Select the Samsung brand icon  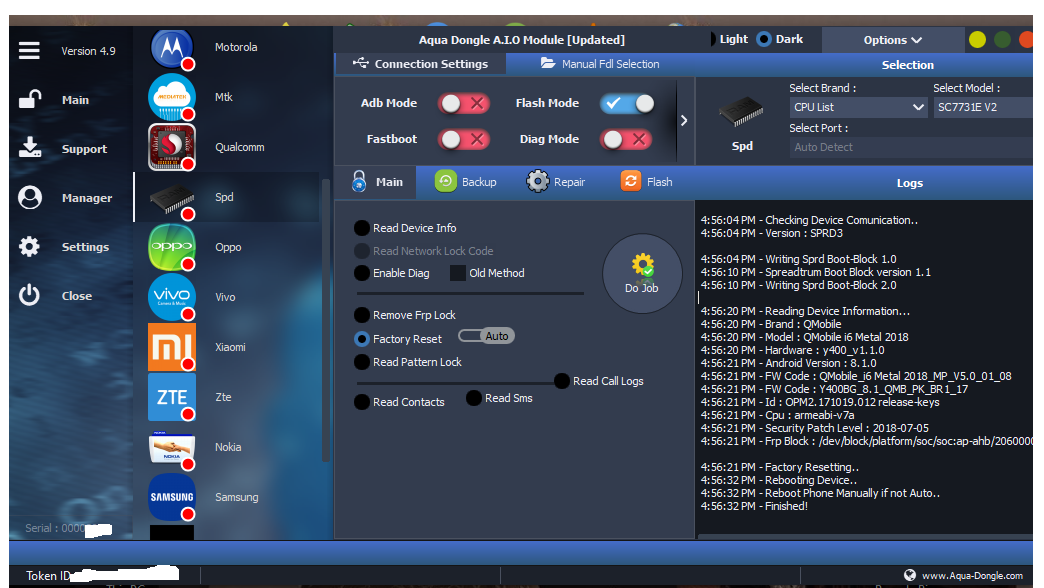172,497
